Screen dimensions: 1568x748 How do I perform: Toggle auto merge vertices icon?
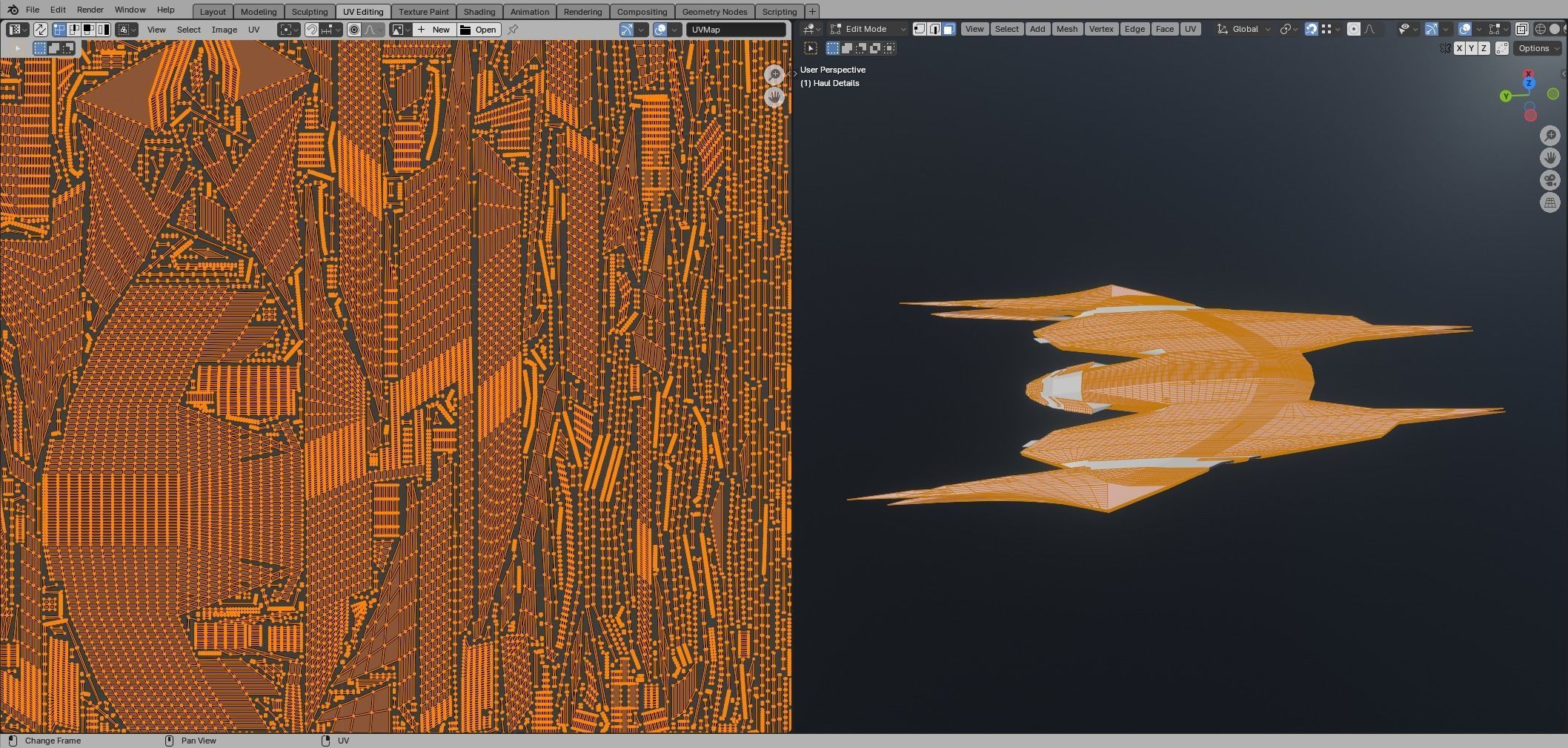tap(1502, 48)
